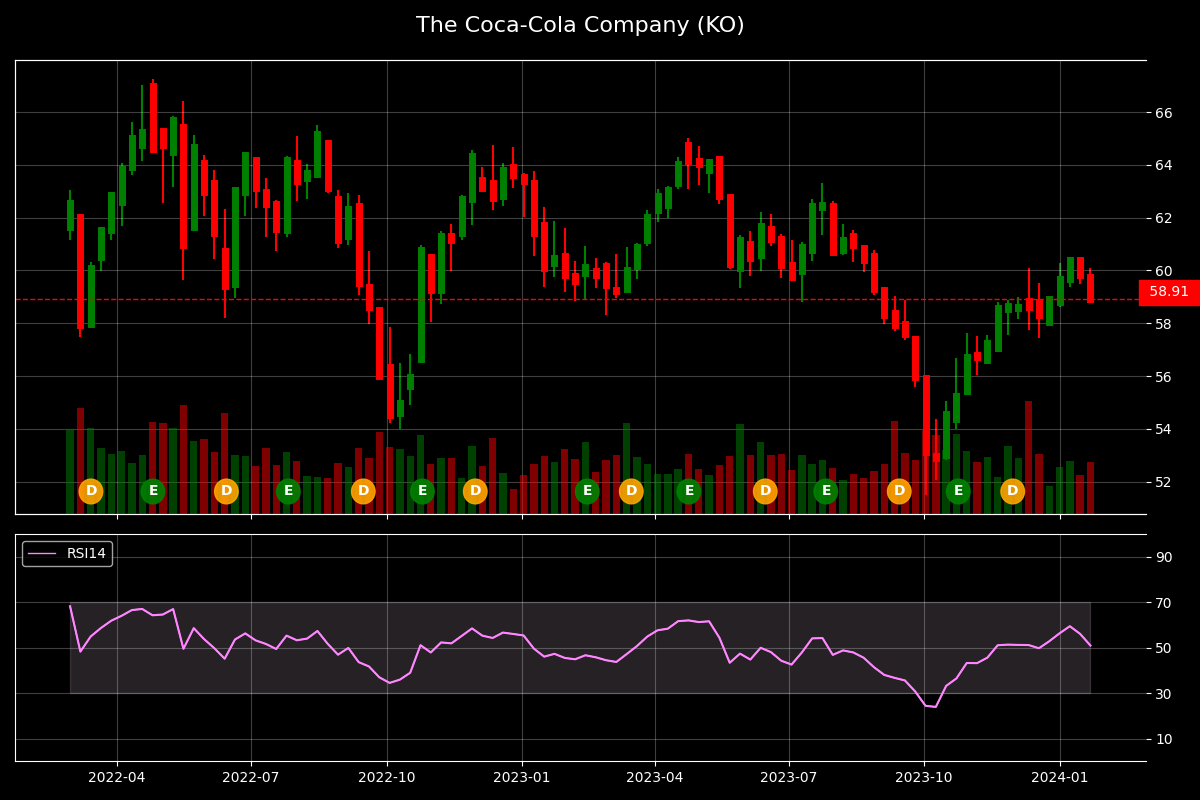Viewport: 1200px width, 800px height.
Task: Select the D dividend marker left of 2023-04
Action: coord(630,490)
